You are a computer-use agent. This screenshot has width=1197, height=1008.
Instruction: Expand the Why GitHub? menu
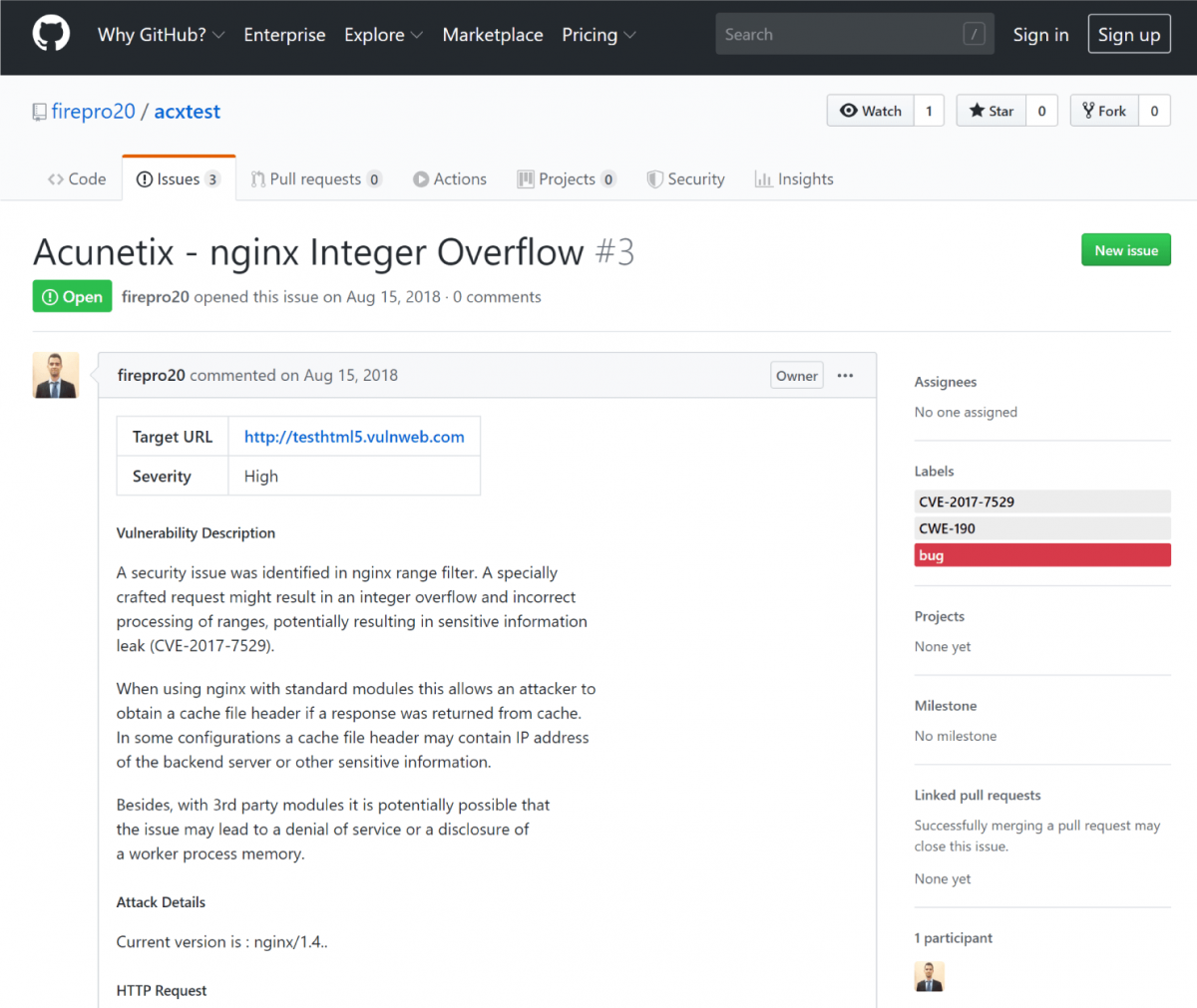point(161,35)
